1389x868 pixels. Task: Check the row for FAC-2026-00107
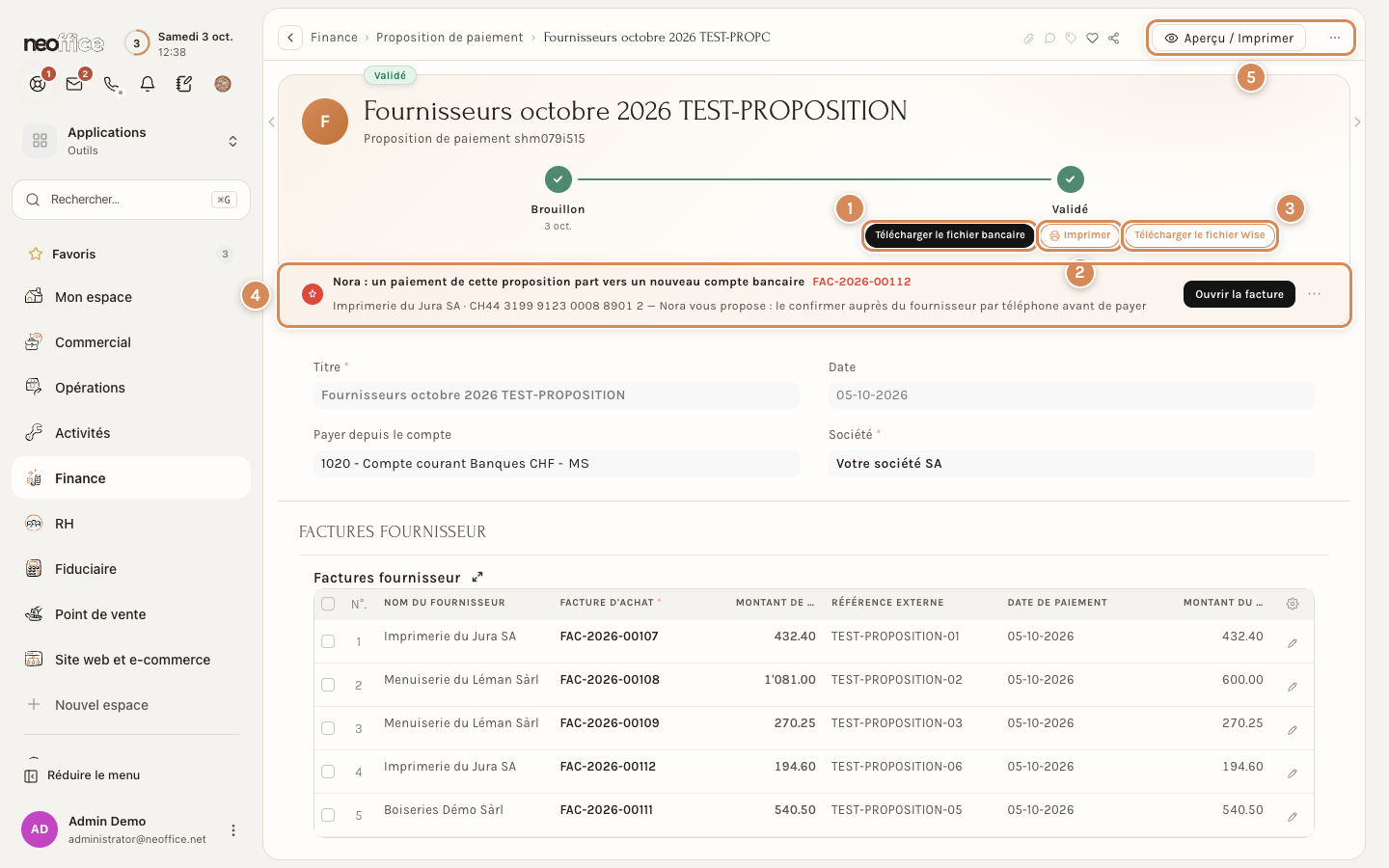[x=328, y=641]
